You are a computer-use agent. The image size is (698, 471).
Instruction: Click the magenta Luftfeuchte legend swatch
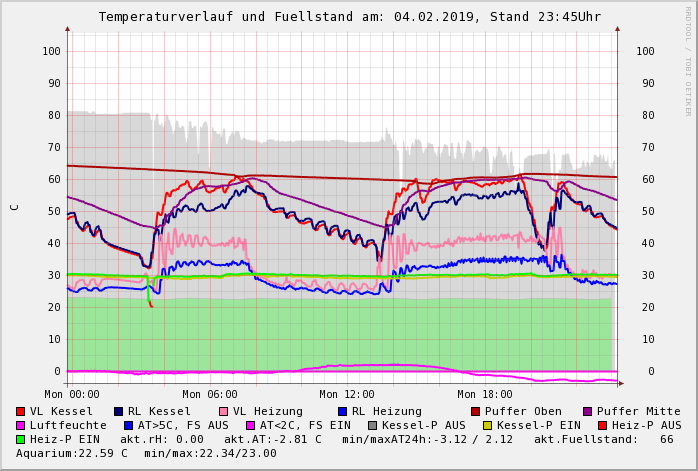tap(21, 425)
